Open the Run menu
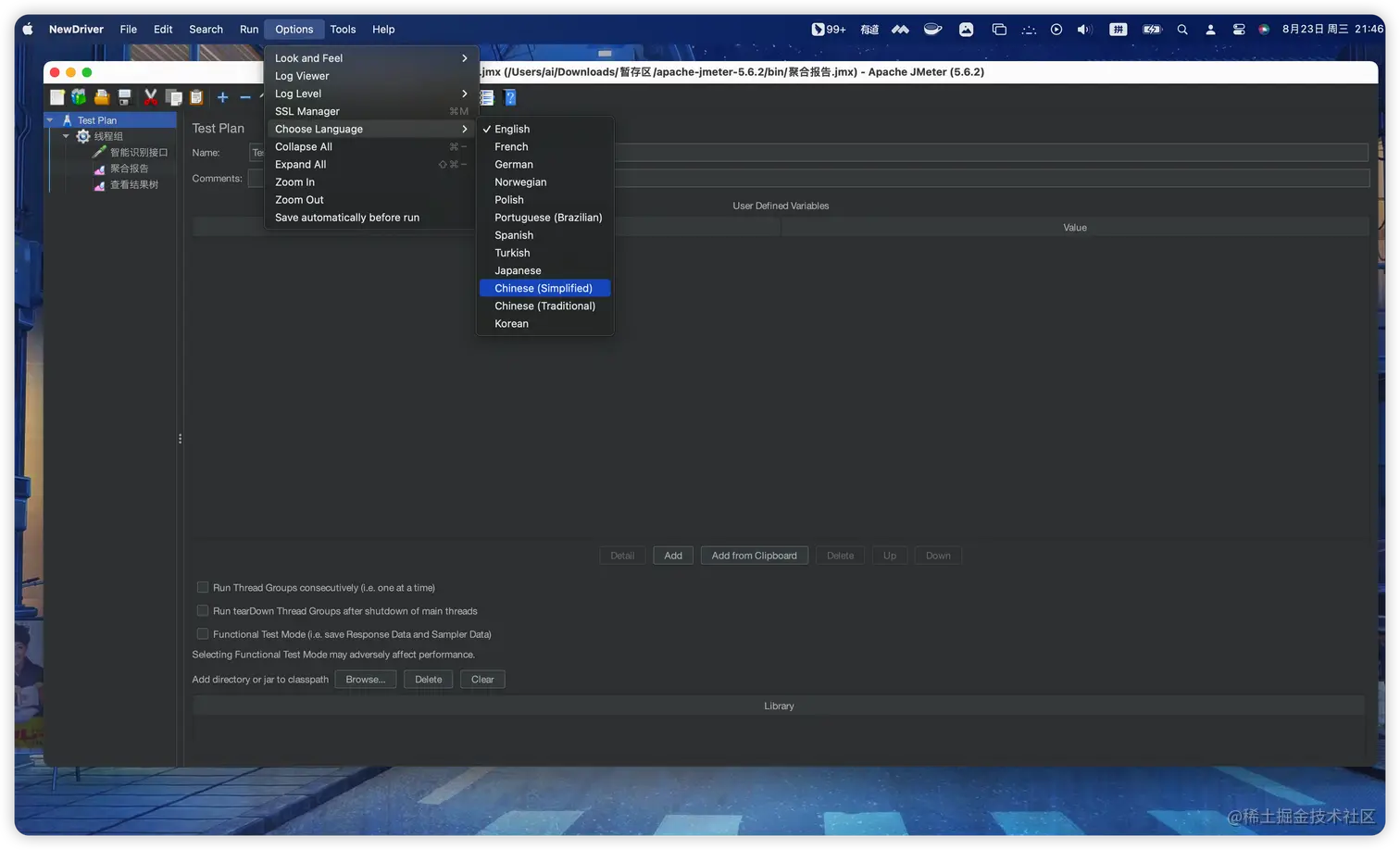Viewport: 1400px width, 850px height. [x=249, y=29]
